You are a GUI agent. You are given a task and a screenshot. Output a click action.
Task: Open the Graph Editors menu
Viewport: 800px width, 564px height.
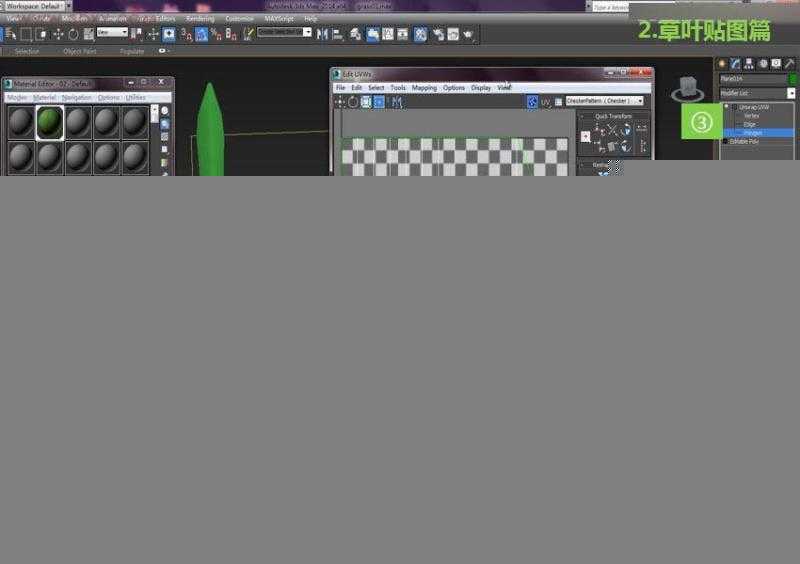click(x=156, y=18)
